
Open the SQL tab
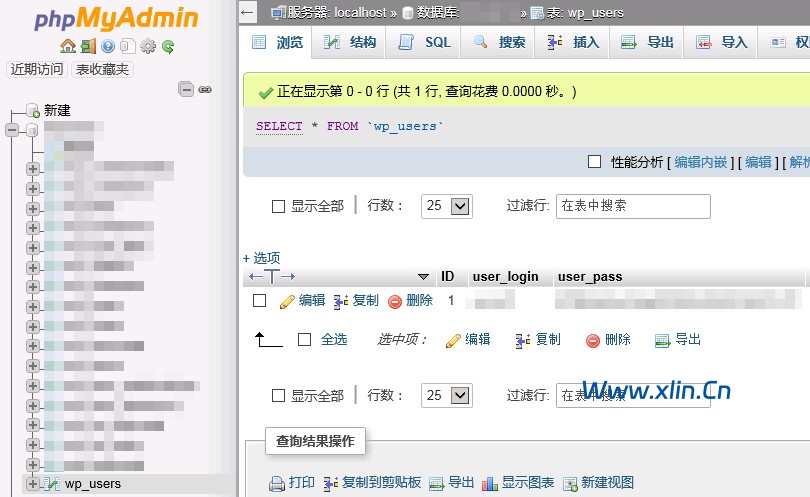click(x=425, y=42)
